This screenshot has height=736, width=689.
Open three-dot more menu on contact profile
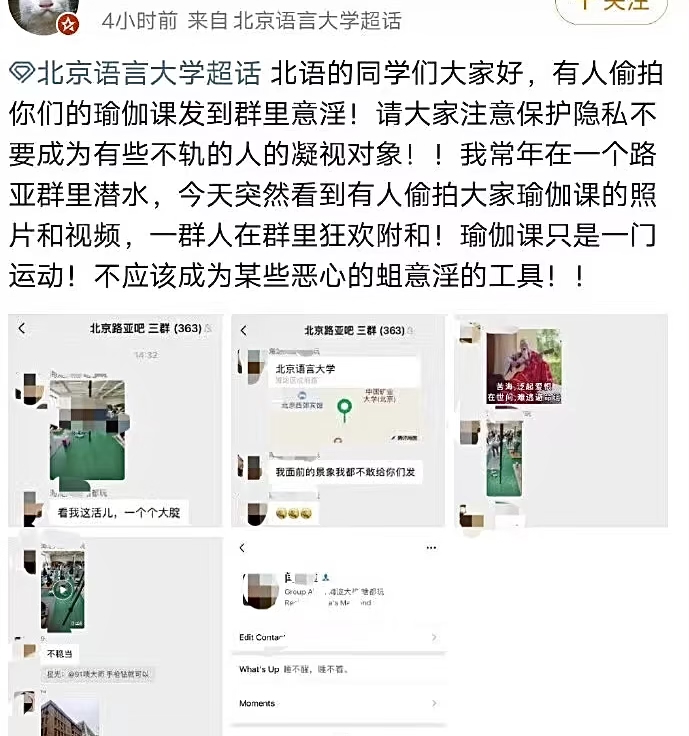[x=431, y=548]
